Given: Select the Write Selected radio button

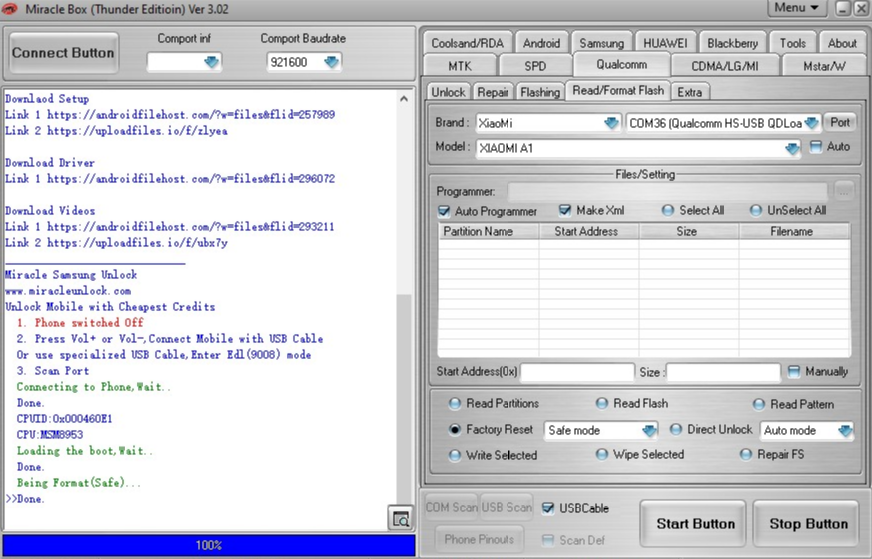Looking at the screenshot, I should coord(455,456).
